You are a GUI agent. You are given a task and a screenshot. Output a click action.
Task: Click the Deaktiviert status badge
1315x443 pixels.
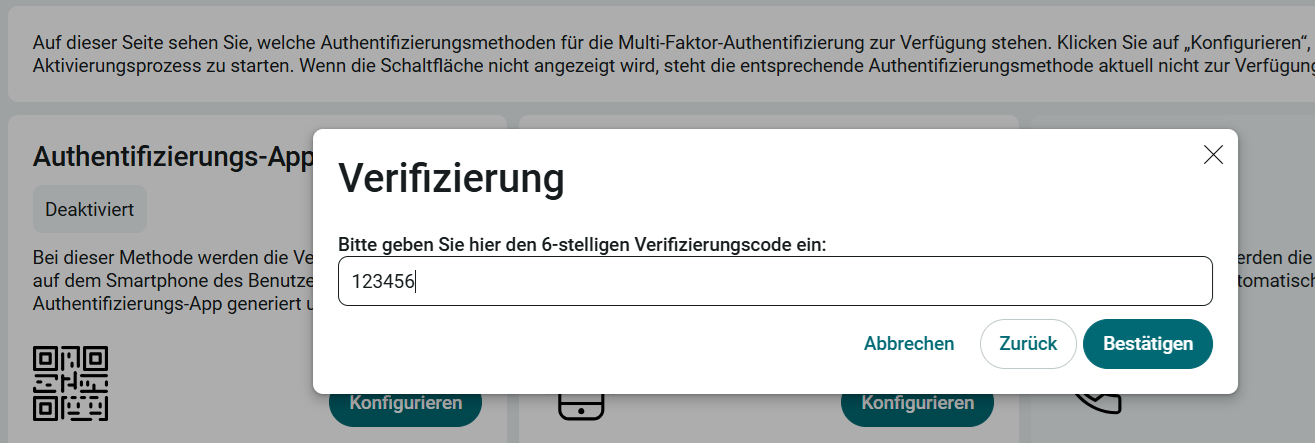click(x=90, y=210)
